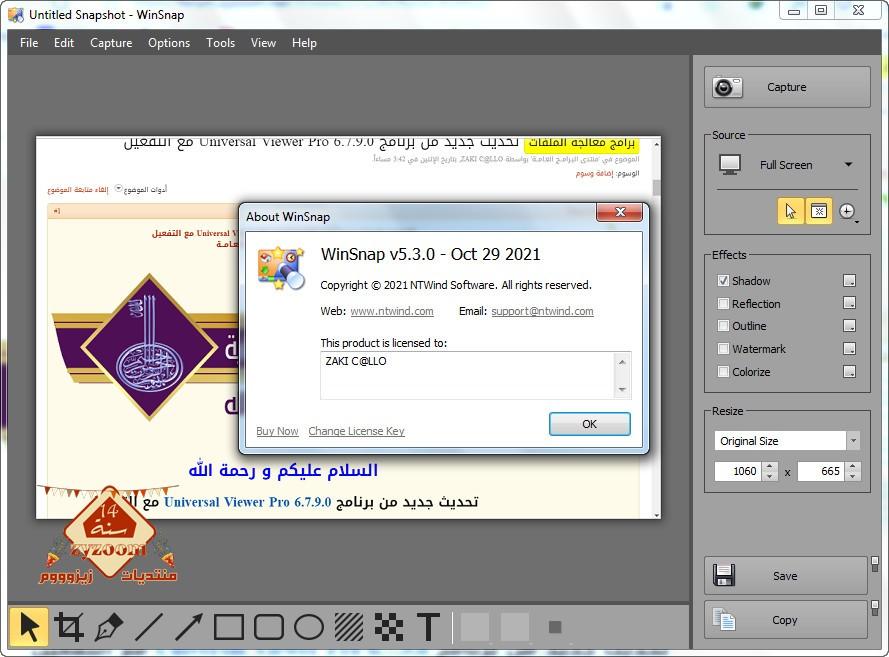
Task: Select the Pixelate checkerboard tool
Action: pyautogui.click(x=389, y=627)
